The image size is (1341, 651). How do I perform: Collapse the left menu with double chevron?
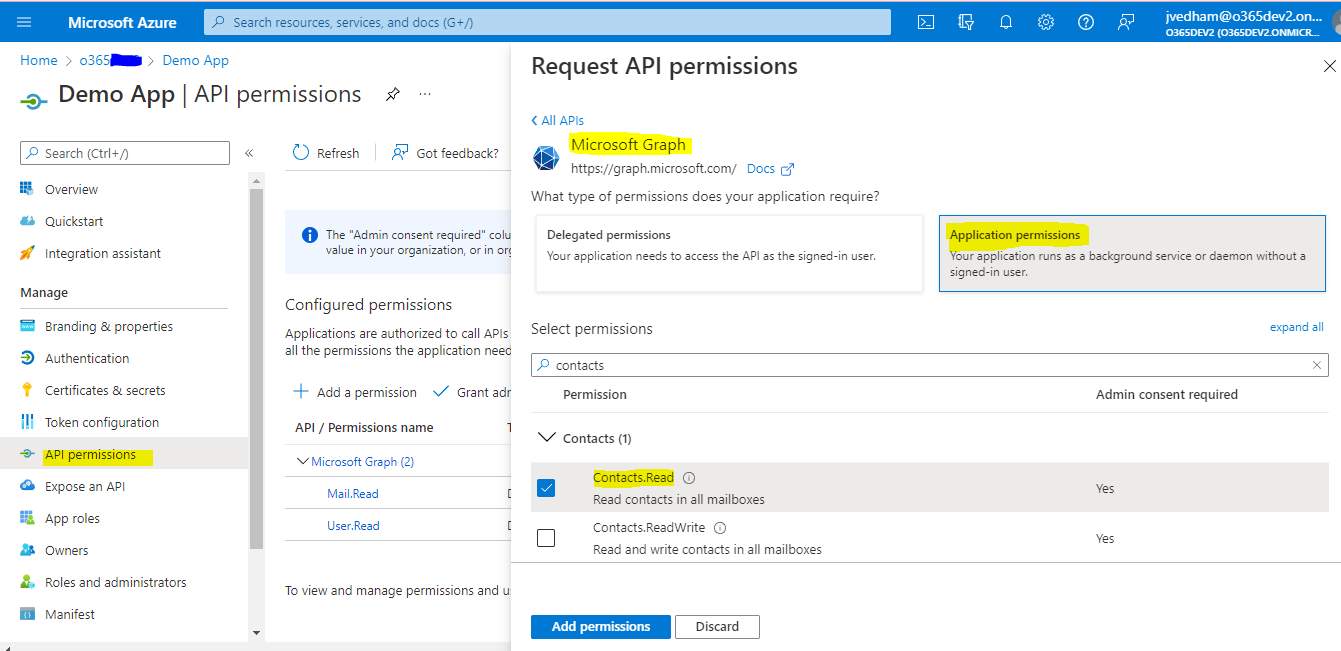point(249,153)
